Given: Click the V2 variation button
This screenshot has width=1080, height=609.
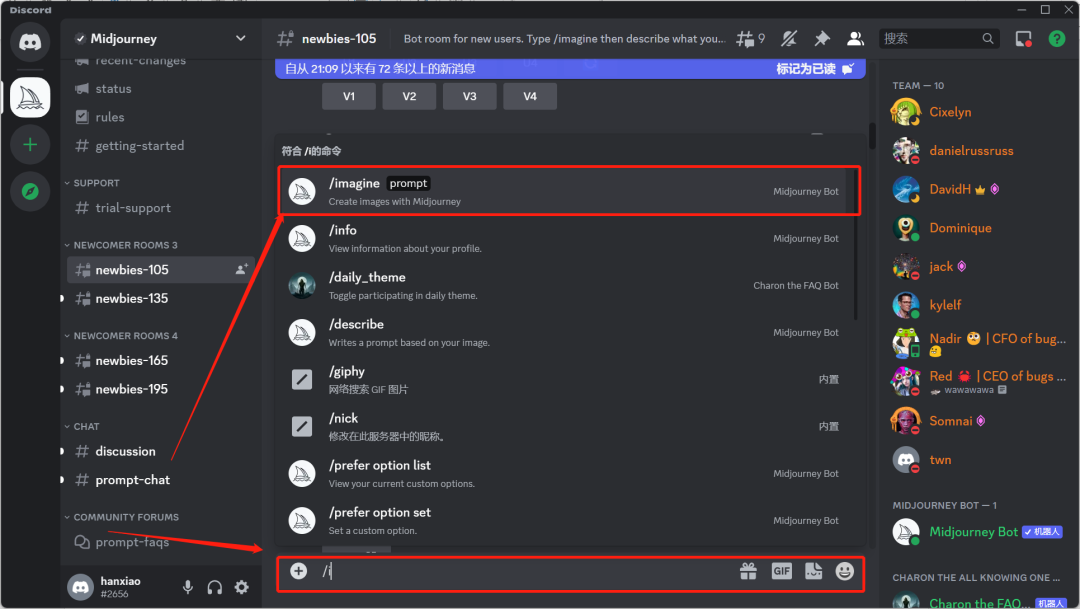Looking at the screenshot, I should (x=409, y=96).
